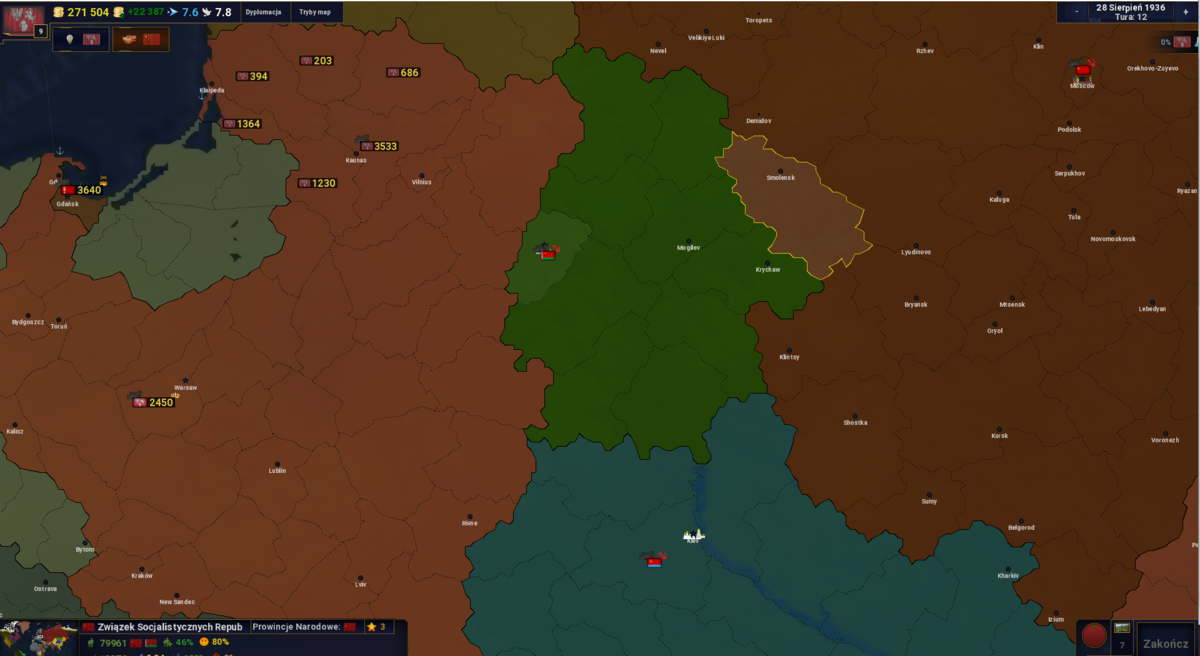Click the white dove diplomacy points icon
This screenshot has width=1200, height=656.
(x=207, y=12)
